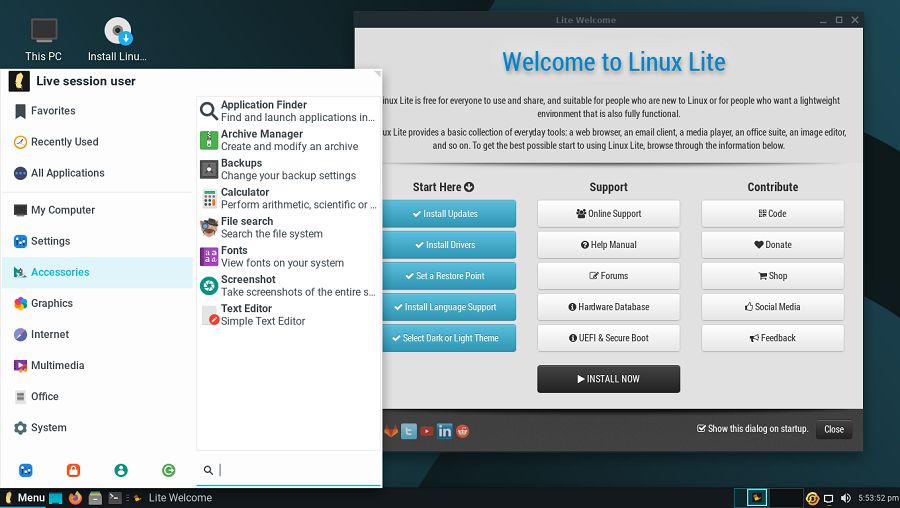
Task: Open the Office category
Action: click(x=98, y=396)
